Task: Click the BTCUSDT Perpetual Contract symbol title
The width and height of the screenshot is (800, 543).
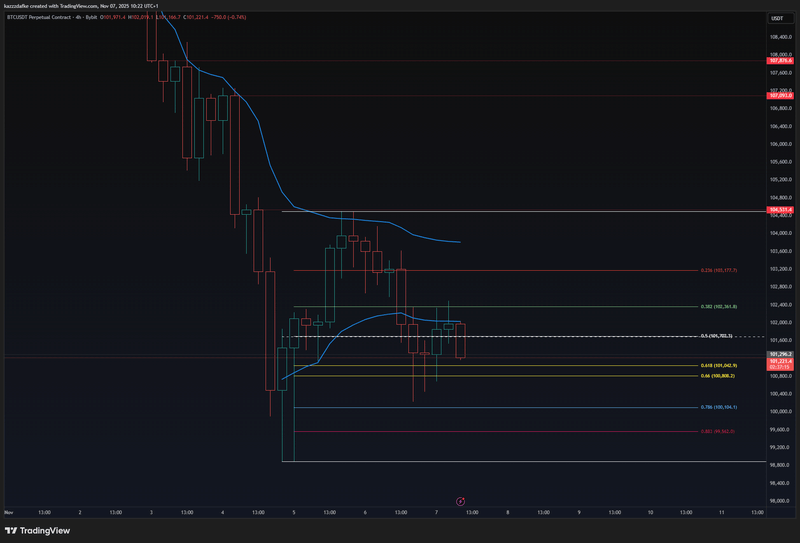Action: click(38, 17)
